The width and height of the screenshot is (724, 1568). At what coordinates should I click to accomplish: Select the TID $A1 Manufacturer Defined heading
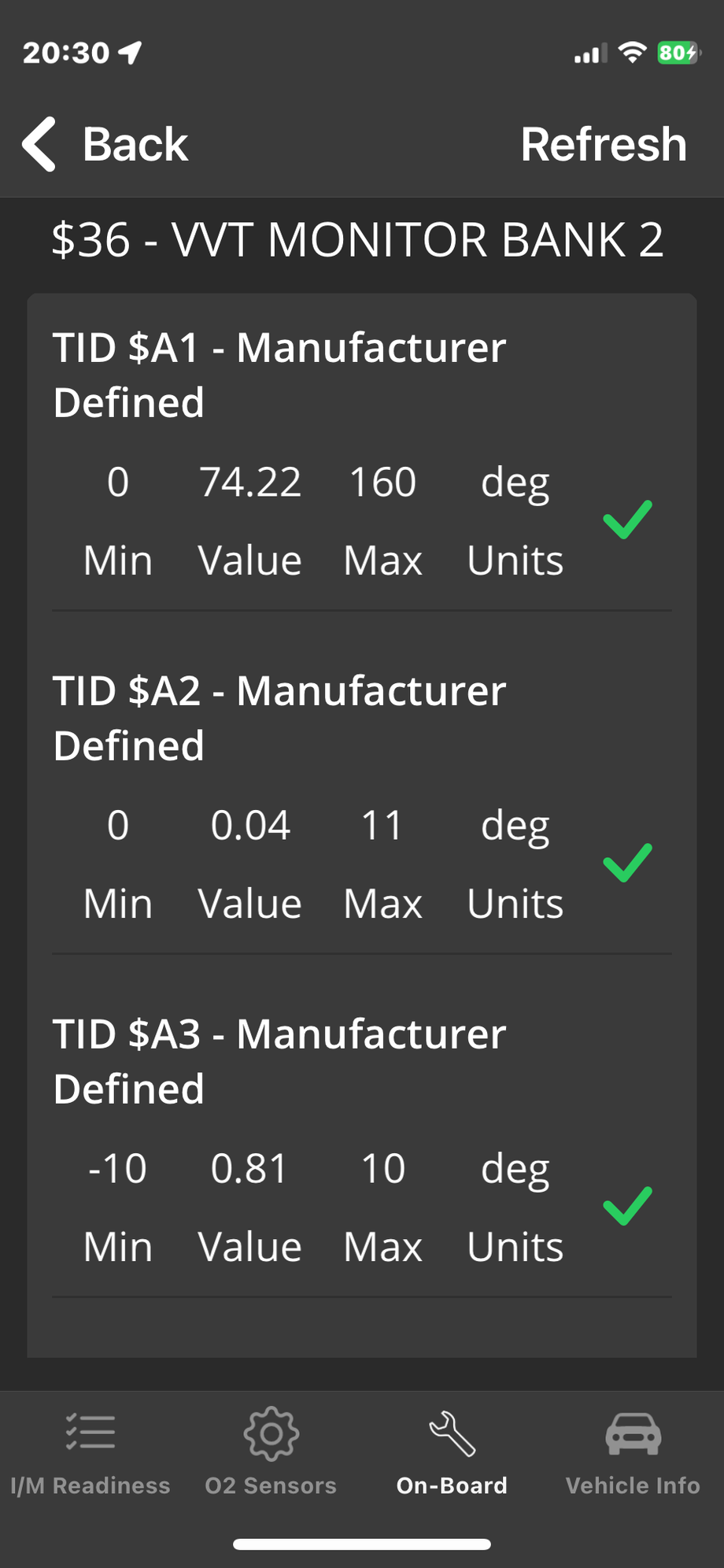(x=279, y=375)
